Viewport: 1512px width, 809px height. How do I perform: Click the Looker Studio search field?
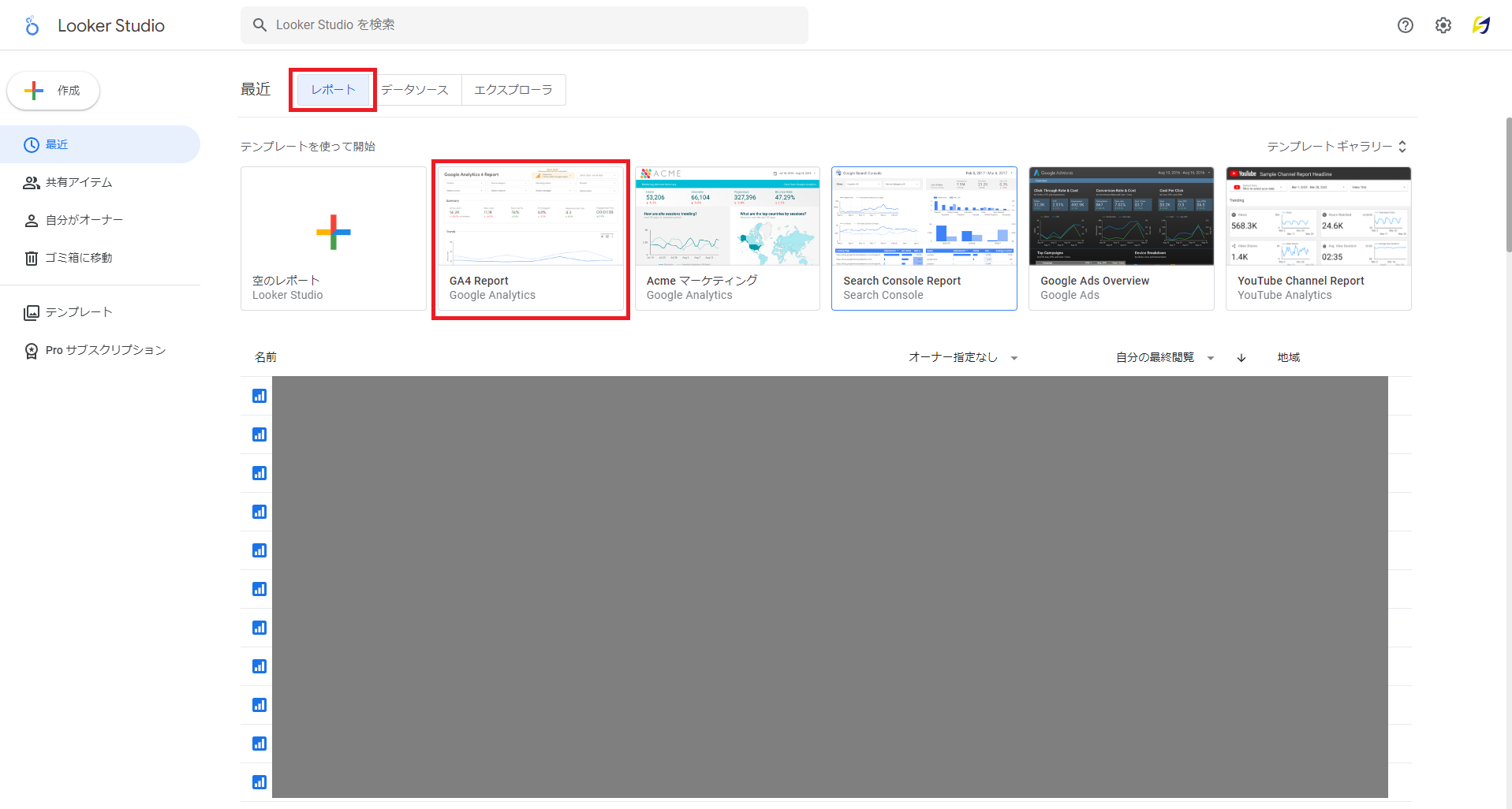pyautogui.click(x=524, y=25)
